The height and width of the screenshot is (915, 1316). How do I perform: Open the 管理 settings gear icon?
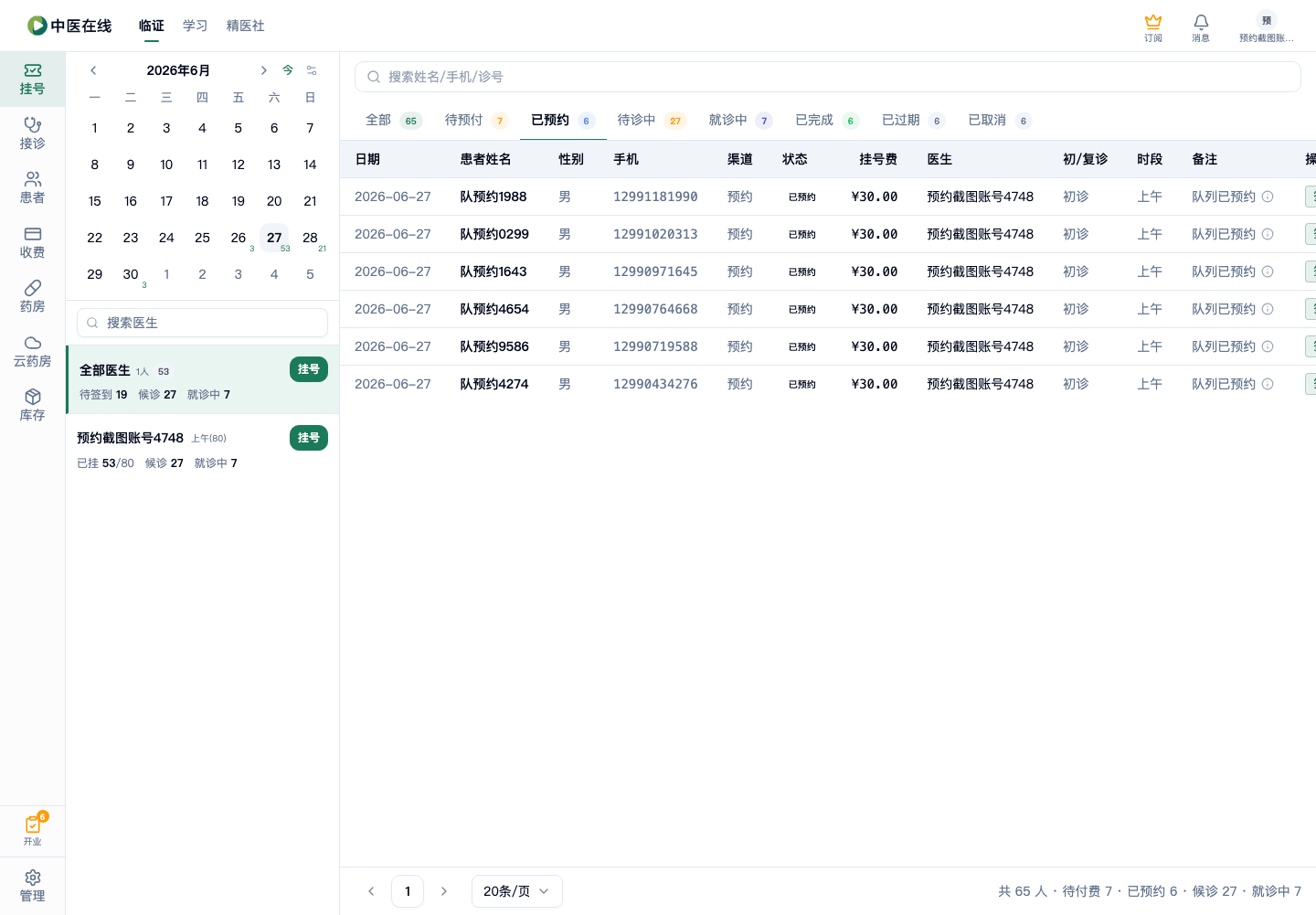pos(32,886)
